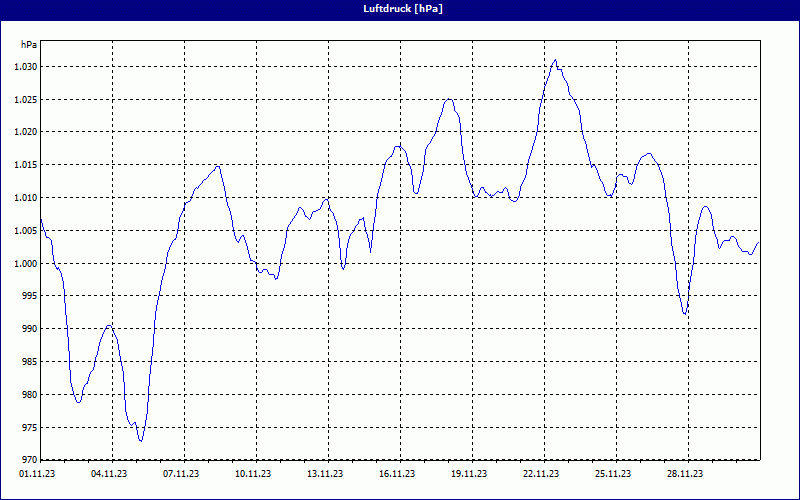The width and height of the screenshot is (800, 500).
Task: Select the 22.11.23 date label
Action: coord(540,474)
